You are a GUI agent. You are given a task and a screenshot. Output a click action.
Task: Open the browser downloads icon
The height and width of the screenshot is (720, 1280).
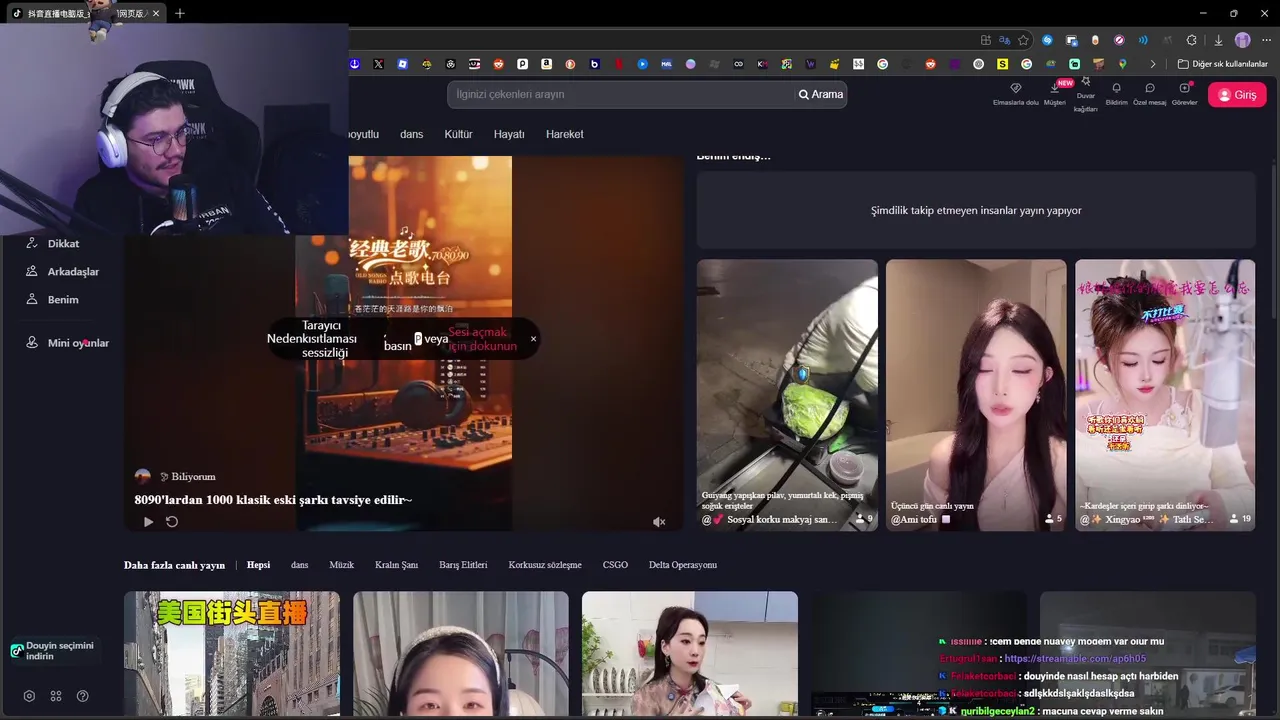pyautogui.click(x=1218, y=40)
